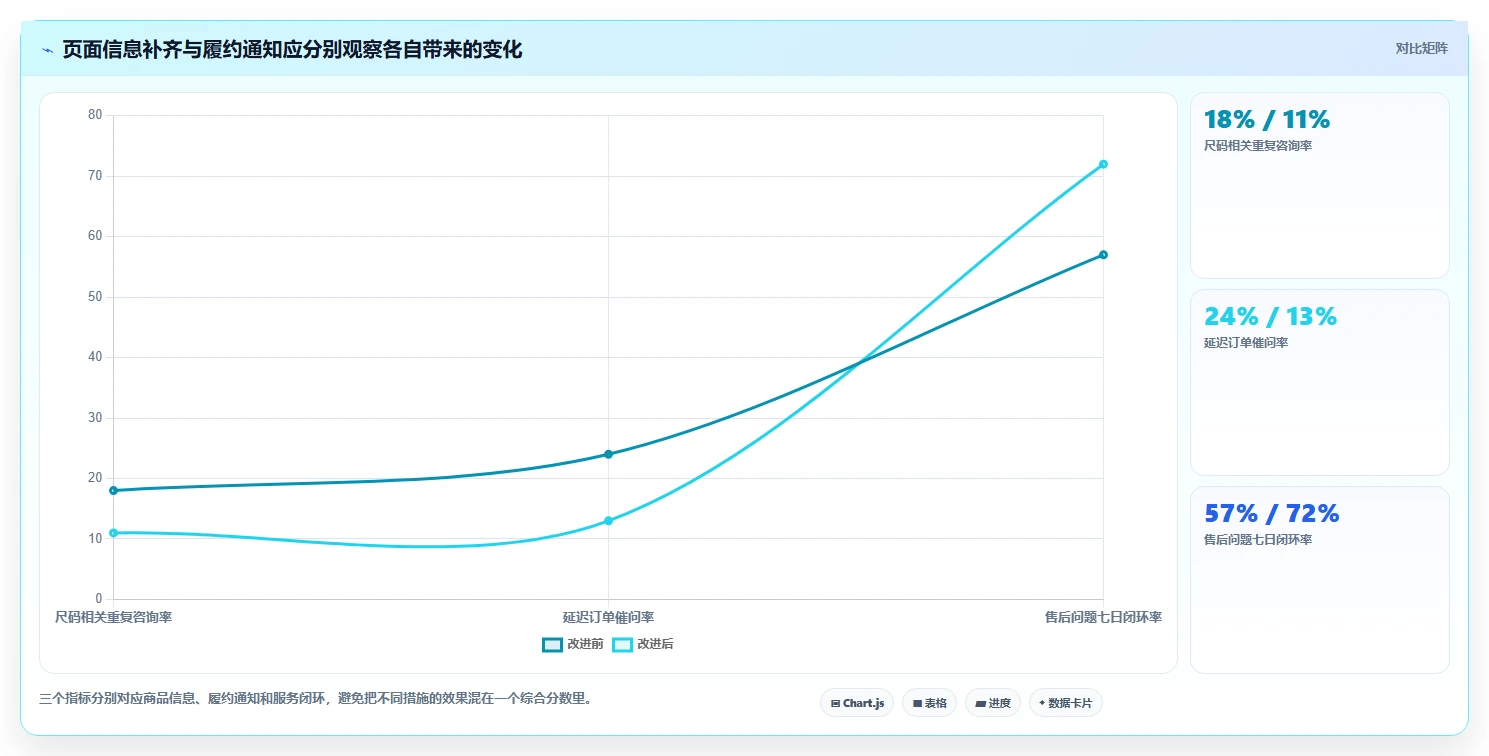This screenshot has height=756, width=1489.
Task: Click the x-axis label 售后问题七日闭环率
Action: coord(1103,618)
